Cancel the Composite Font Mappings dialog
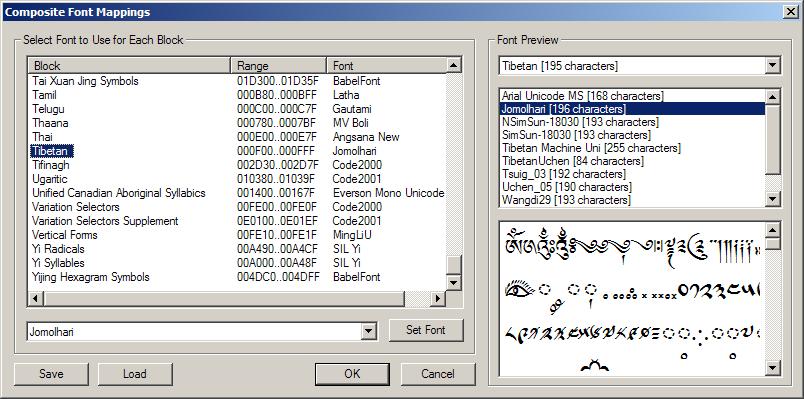The height and width of the screenshot is (399, 804). [438, 374]
